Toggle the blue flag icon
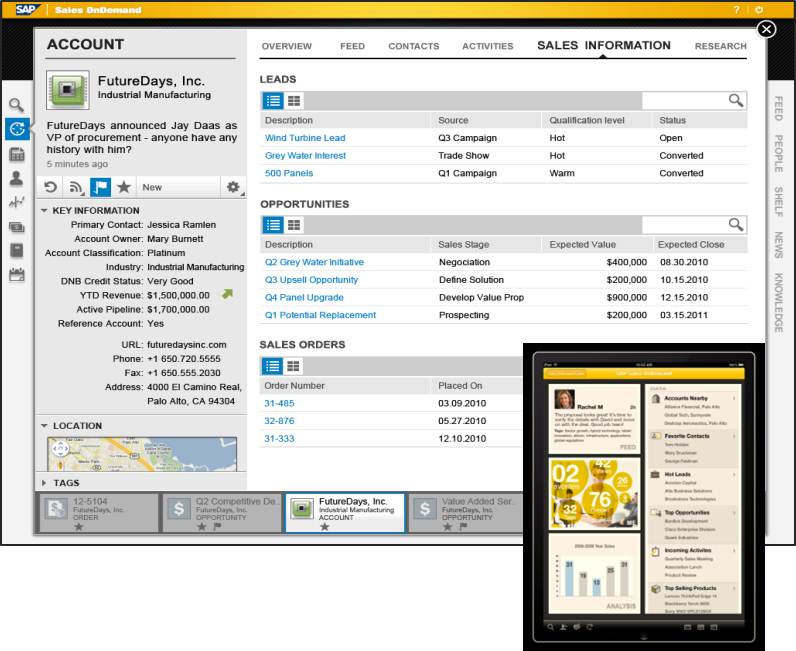Image resolution: width=796 pixels, height=651 pixels. click(101, 187)
